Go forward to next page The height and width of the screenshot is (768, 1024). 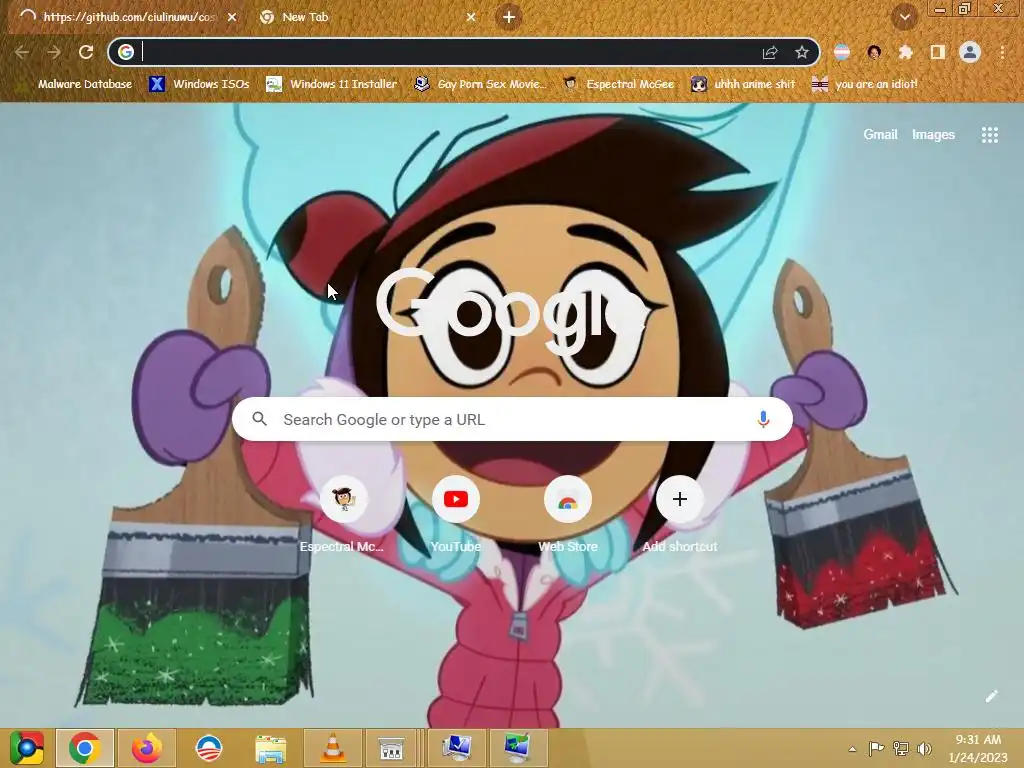click(x=54, y=52)
